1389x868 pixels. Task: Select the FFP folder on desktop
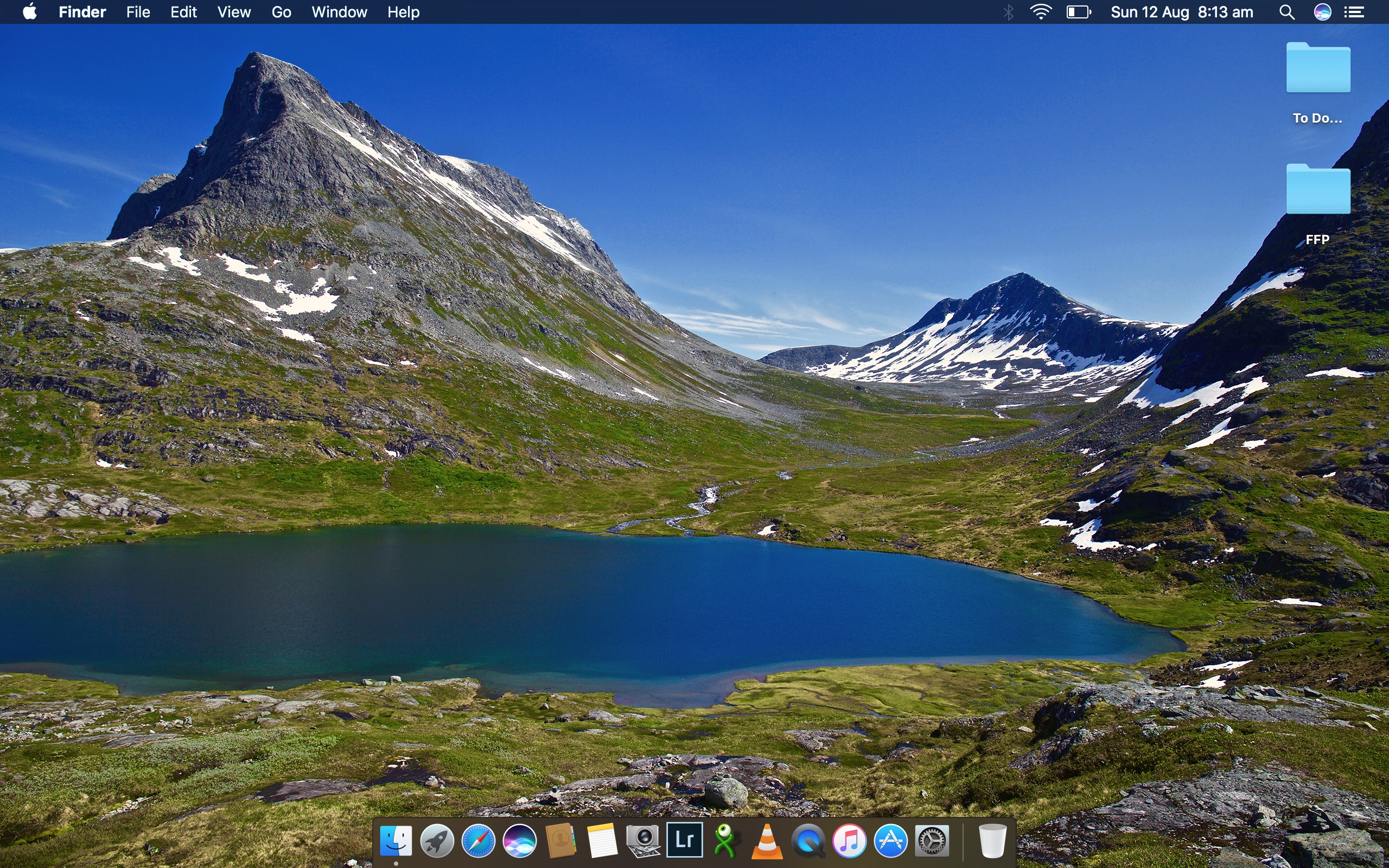click(1318, 192)
